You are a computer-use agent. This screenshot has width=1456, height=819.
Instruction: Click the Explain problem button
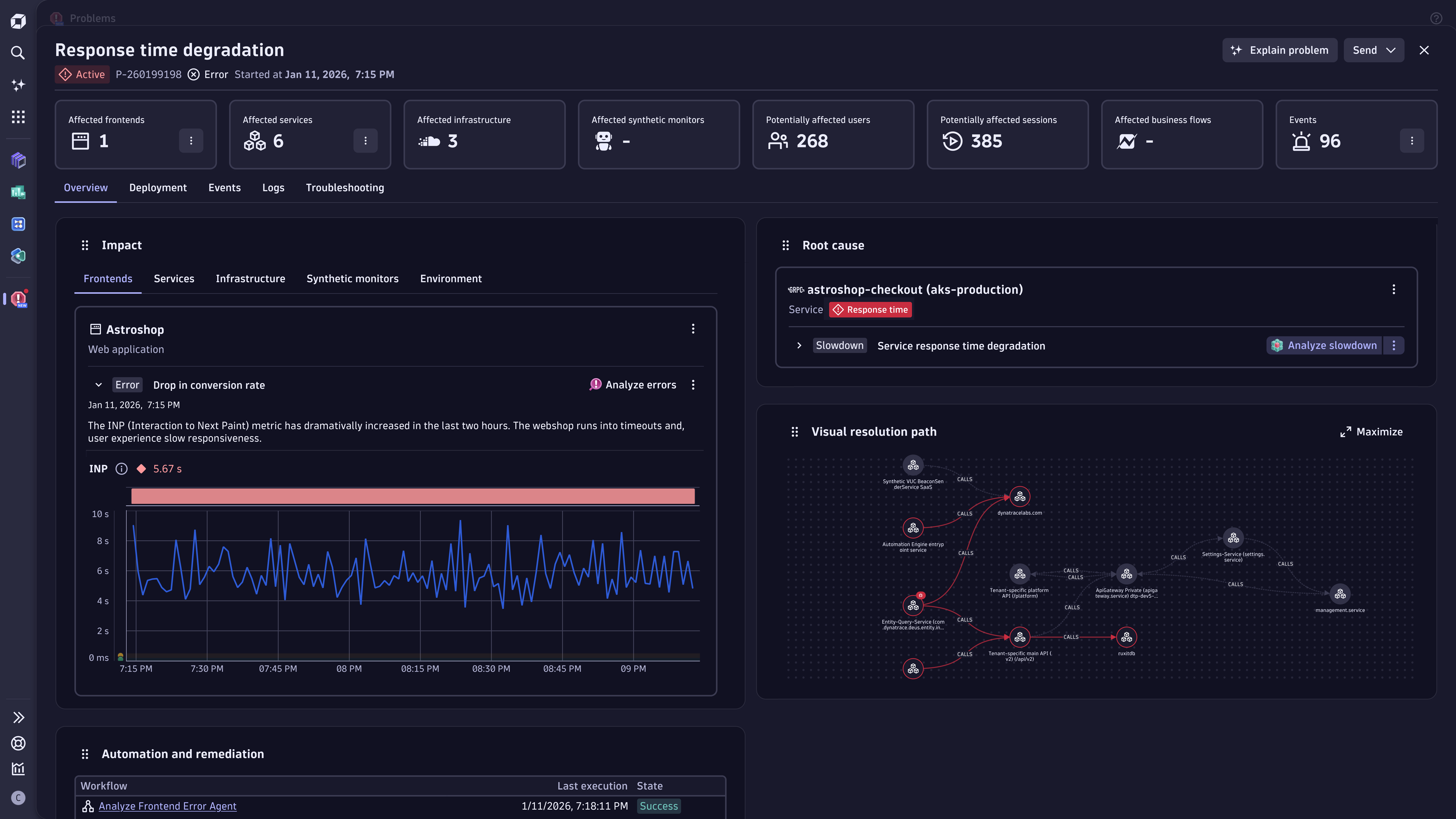(1280, 50)
